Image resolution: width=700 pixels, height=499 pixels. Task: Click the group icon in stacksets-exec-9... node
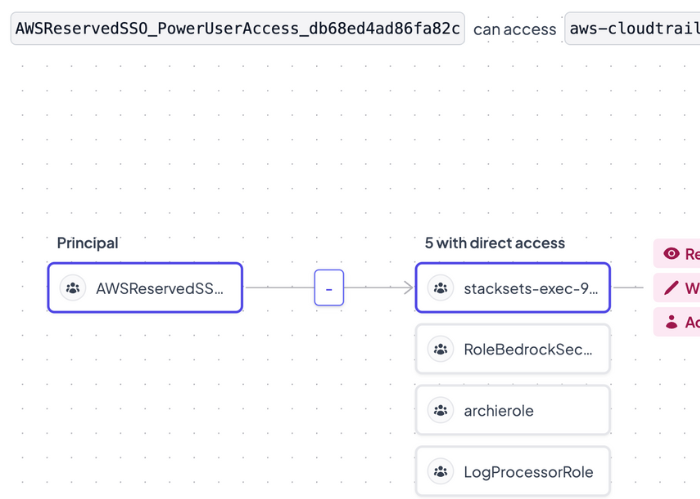point(441,288)
